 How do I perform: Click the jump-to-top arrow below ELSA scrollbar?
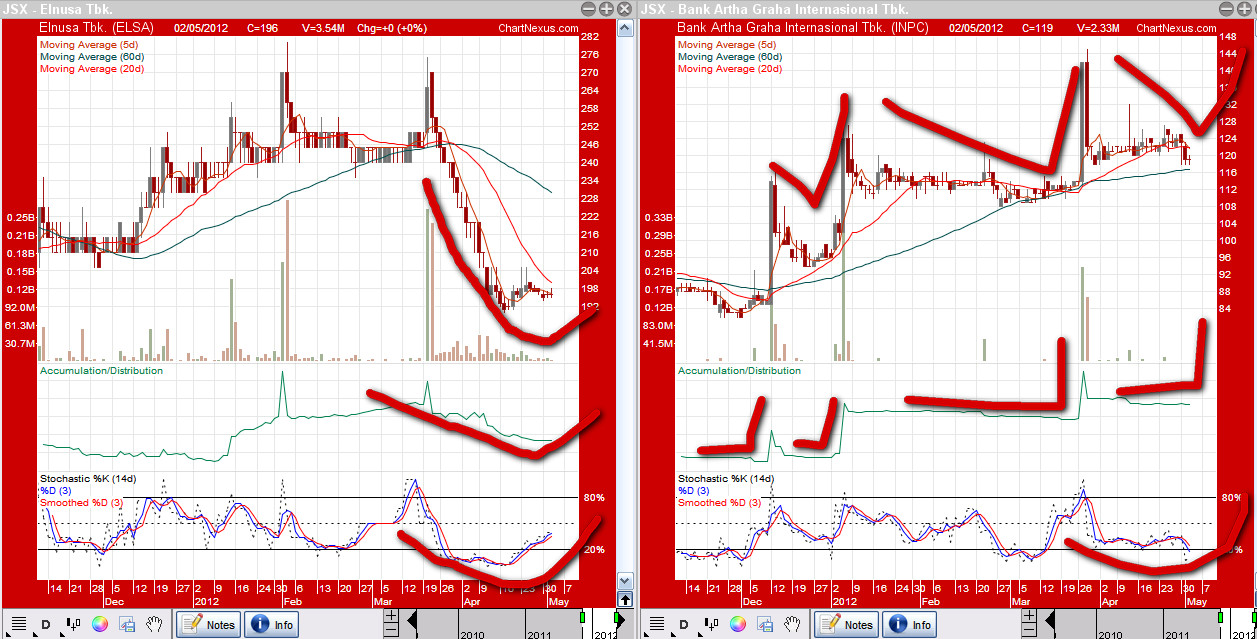[x=624, y=599]
